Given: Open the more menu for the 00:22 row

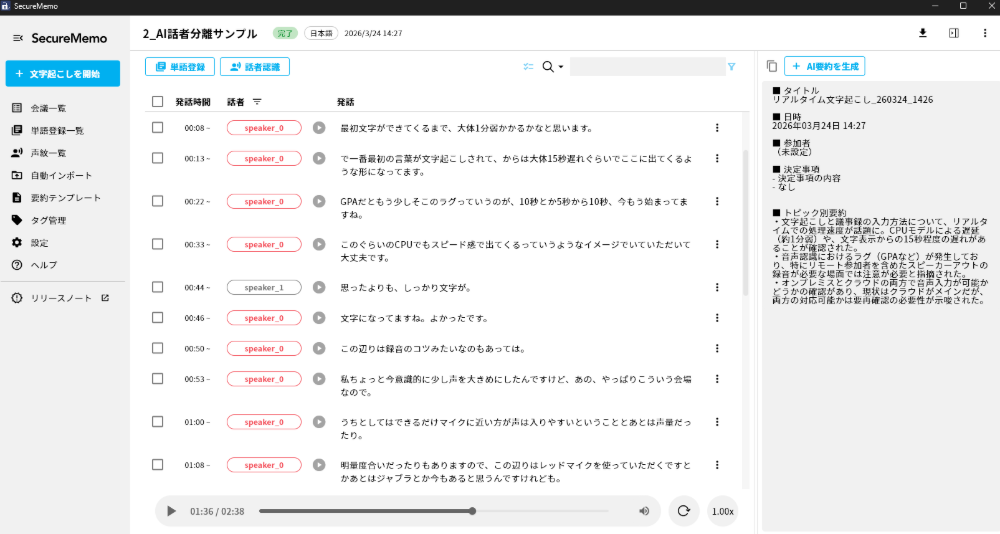Looking at the screenshot, I should click(717, 201).
